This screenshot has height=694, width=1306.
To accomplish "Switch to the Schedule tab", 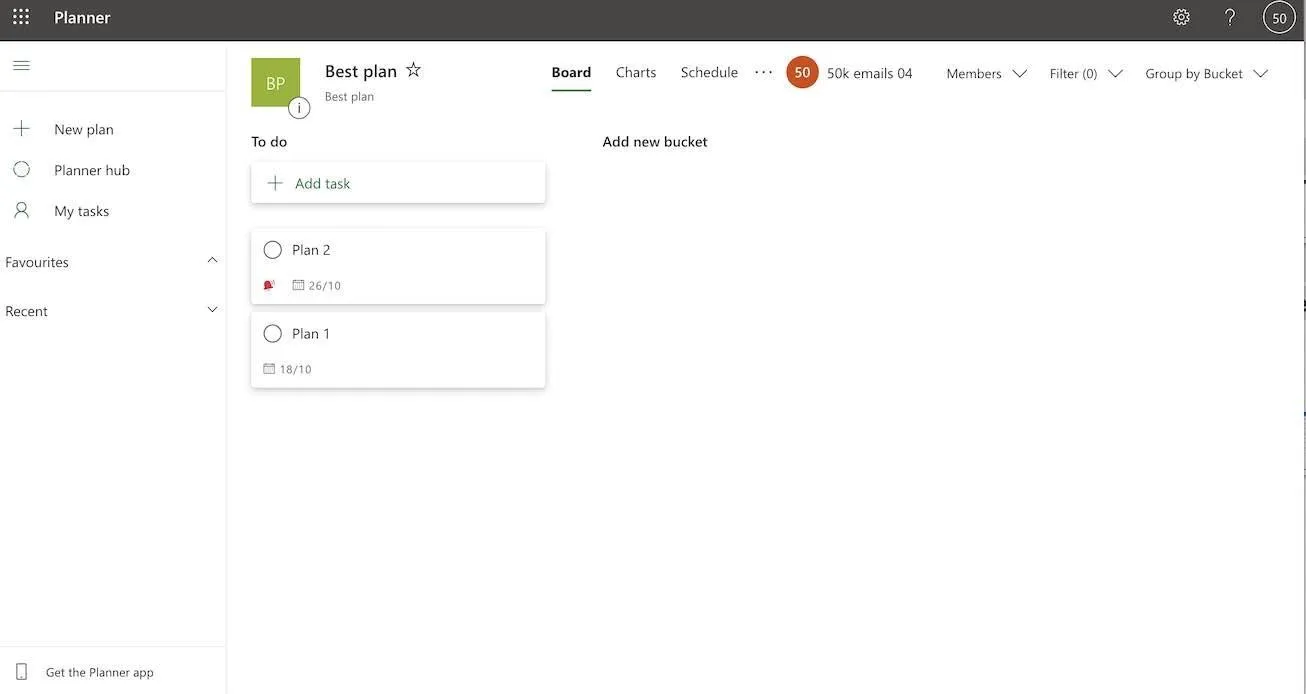I will (x=709, y=72).
